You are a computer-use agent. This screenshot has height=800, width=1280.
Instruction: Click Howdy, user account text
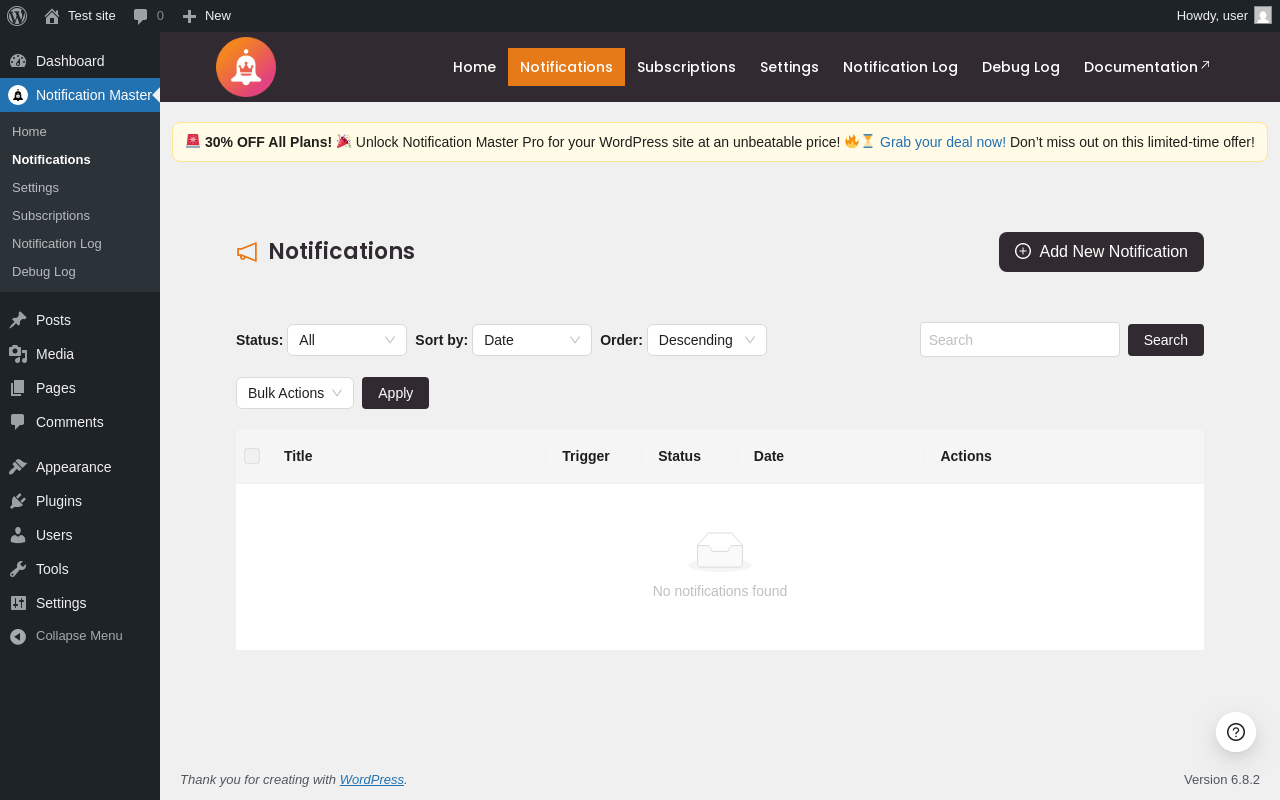[1212, 16]
